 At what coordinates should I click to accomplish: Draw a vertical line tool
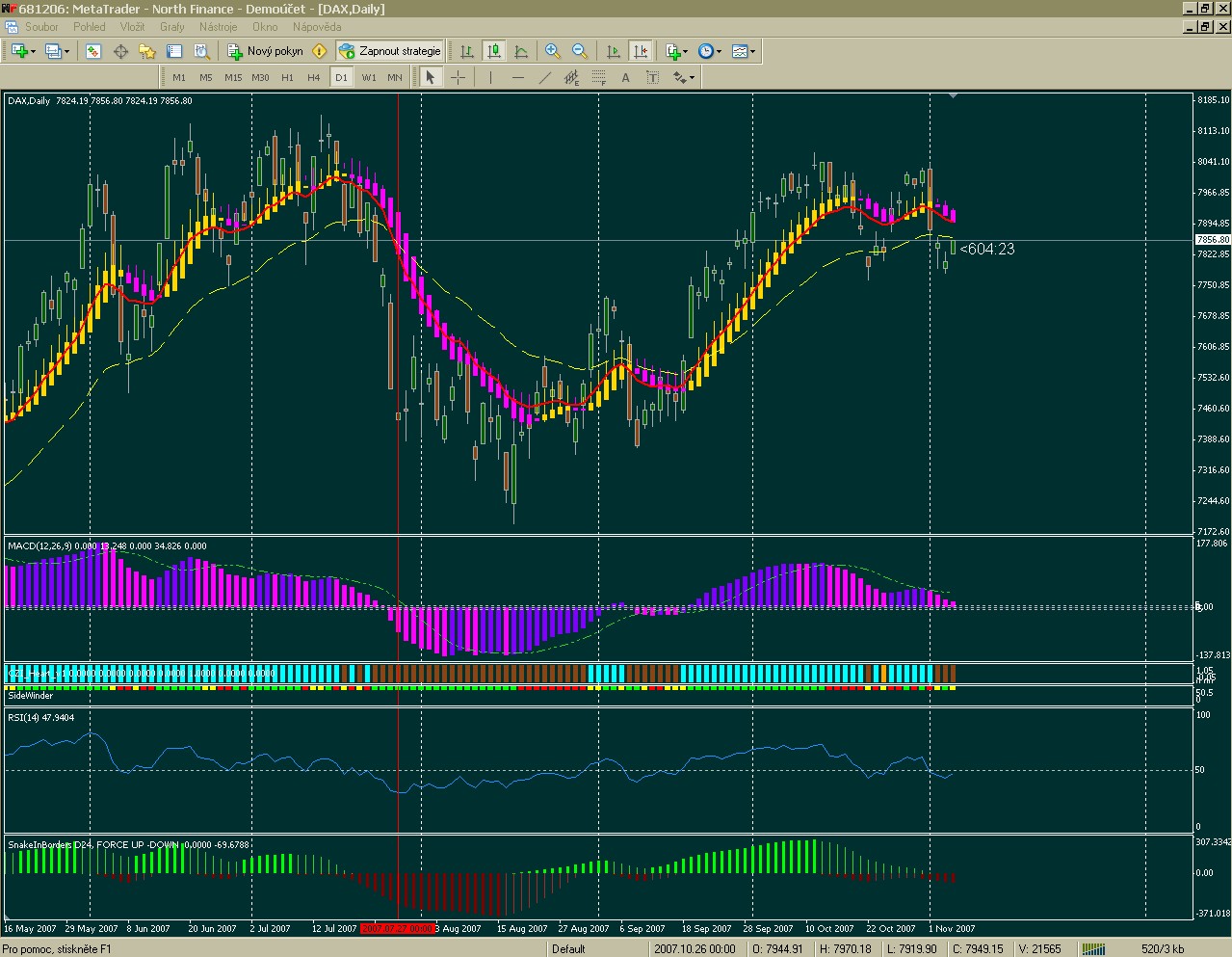pos(491,77)
